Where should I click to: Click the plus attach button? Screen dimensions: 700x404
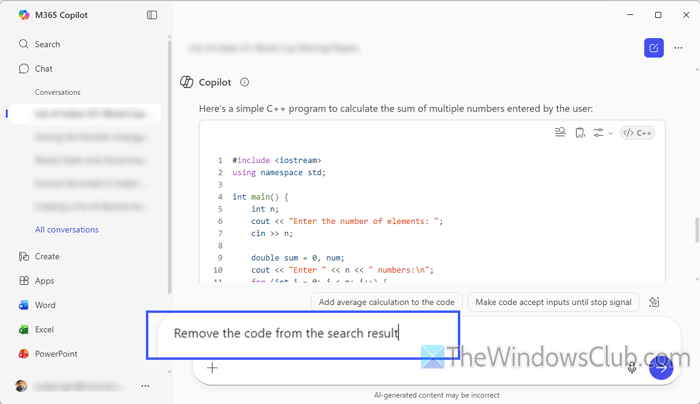pos(212,368)
